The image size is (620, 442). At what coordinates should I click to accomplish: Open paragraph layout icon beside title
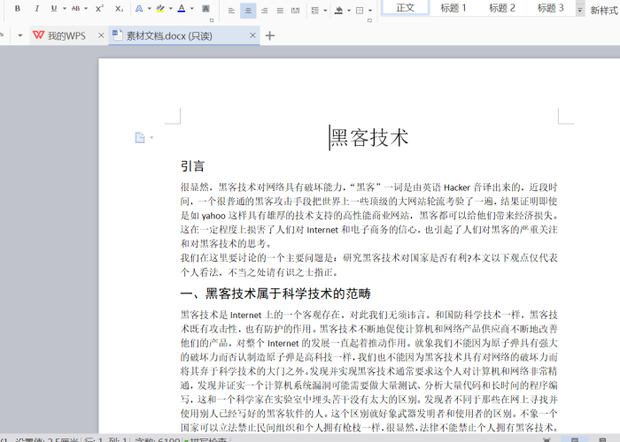tap(140, 138)
